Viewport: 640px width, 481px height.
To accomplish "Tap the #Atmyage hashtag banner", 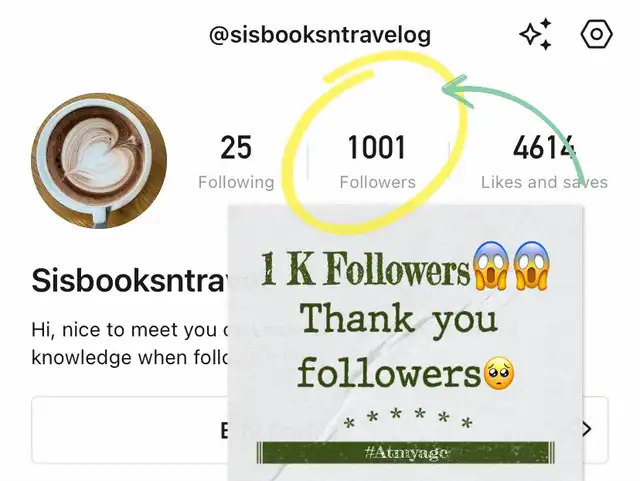I will point(405,452).
